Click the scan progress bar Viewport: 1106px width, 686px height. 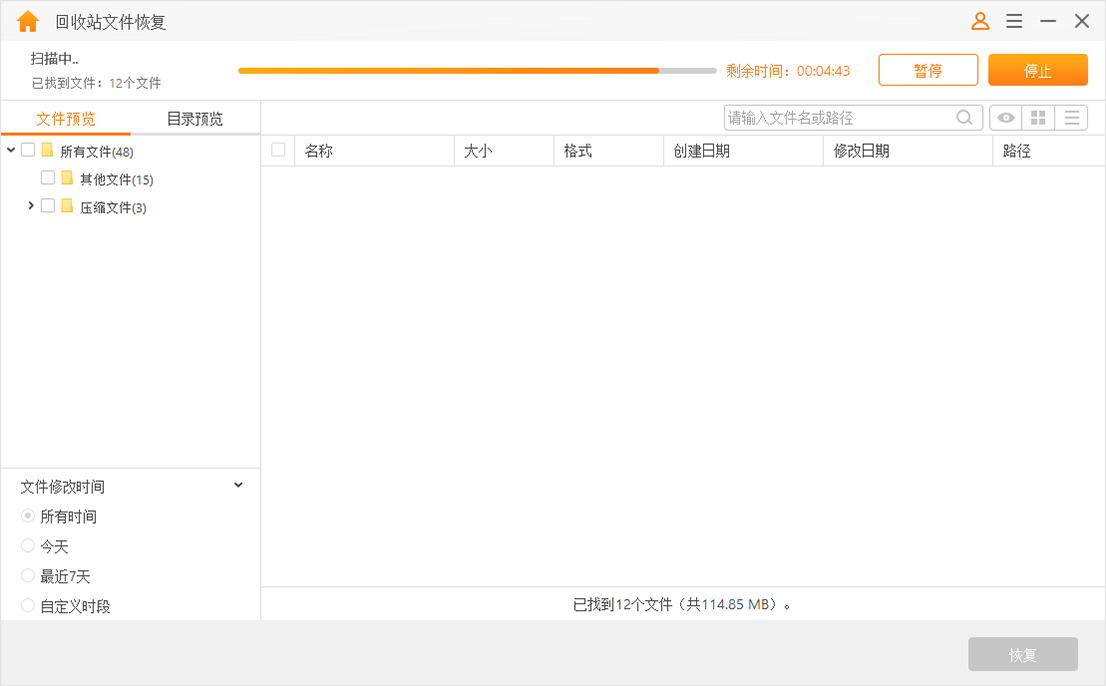[477, 71]
